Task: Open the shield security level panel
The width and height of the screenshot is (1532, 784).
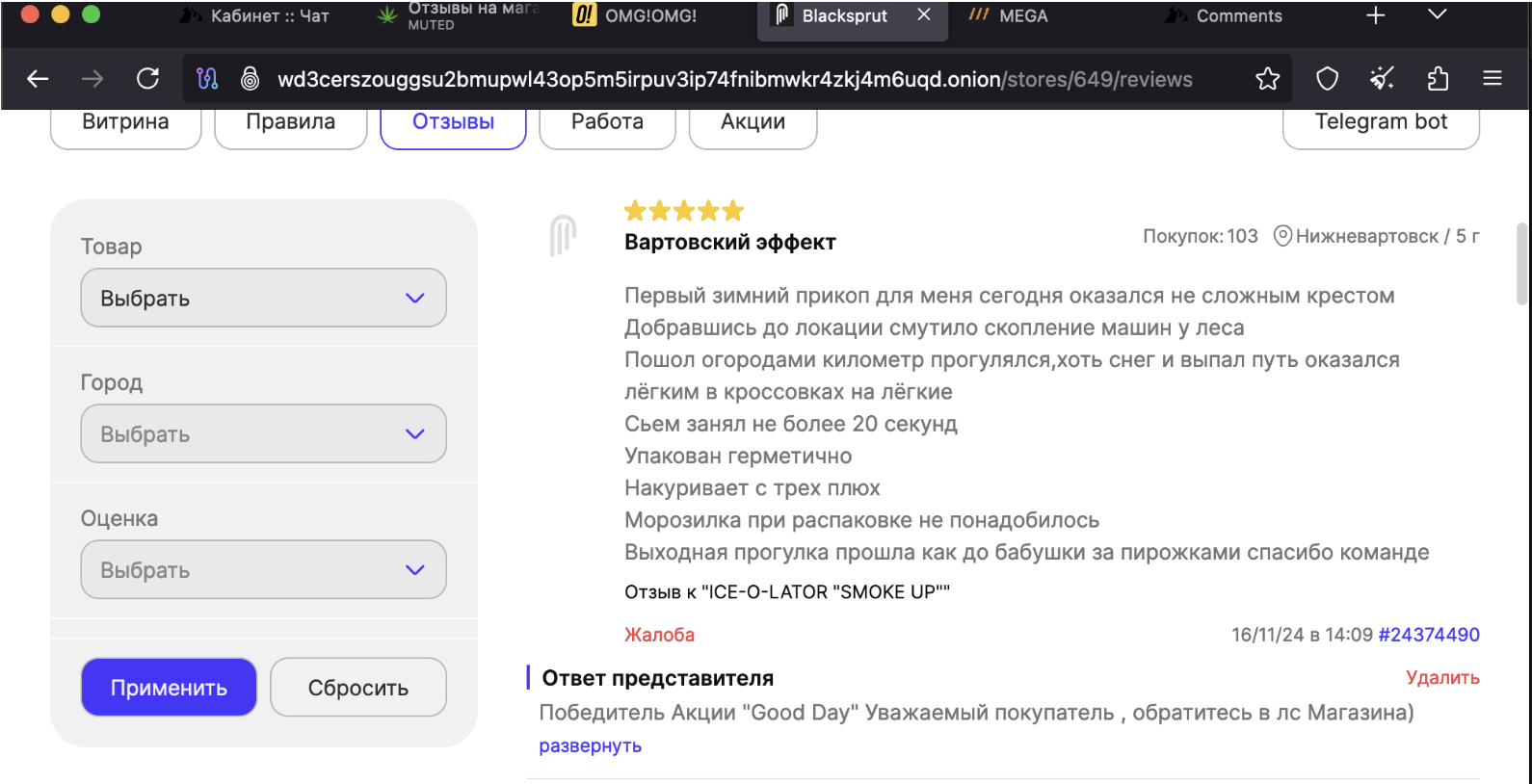Action: point(1327,79)
